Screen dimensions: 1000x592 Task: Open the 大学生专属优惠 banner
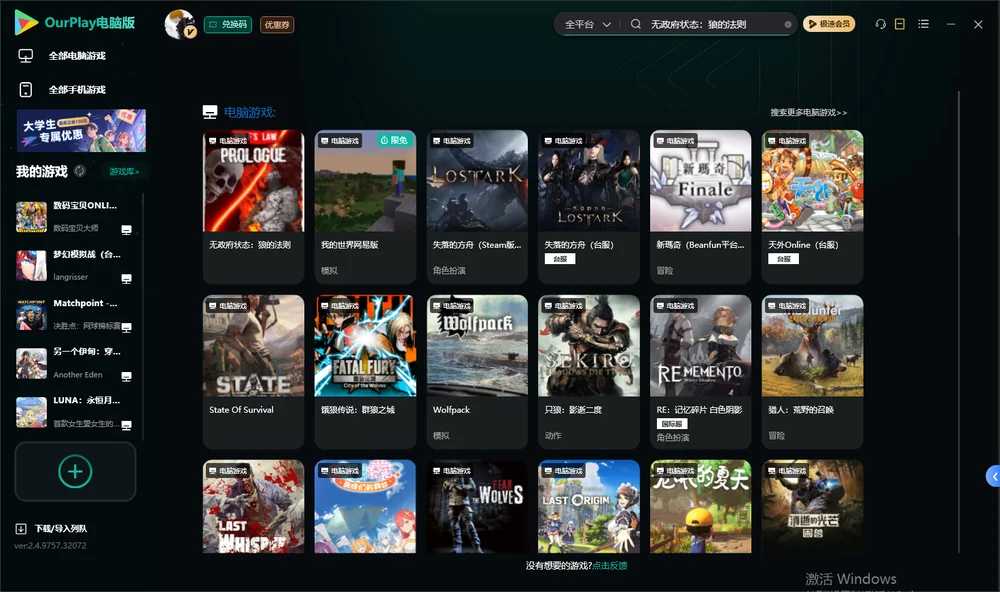81,130
